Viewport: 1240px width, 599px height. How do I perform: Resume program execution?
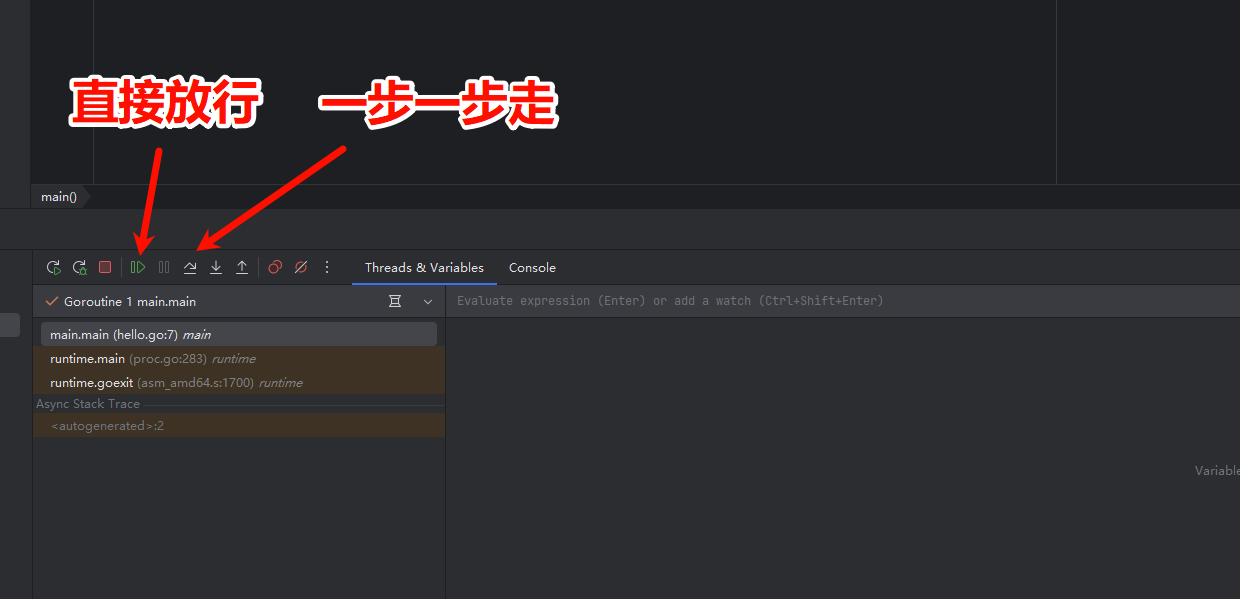click(138, 268)
